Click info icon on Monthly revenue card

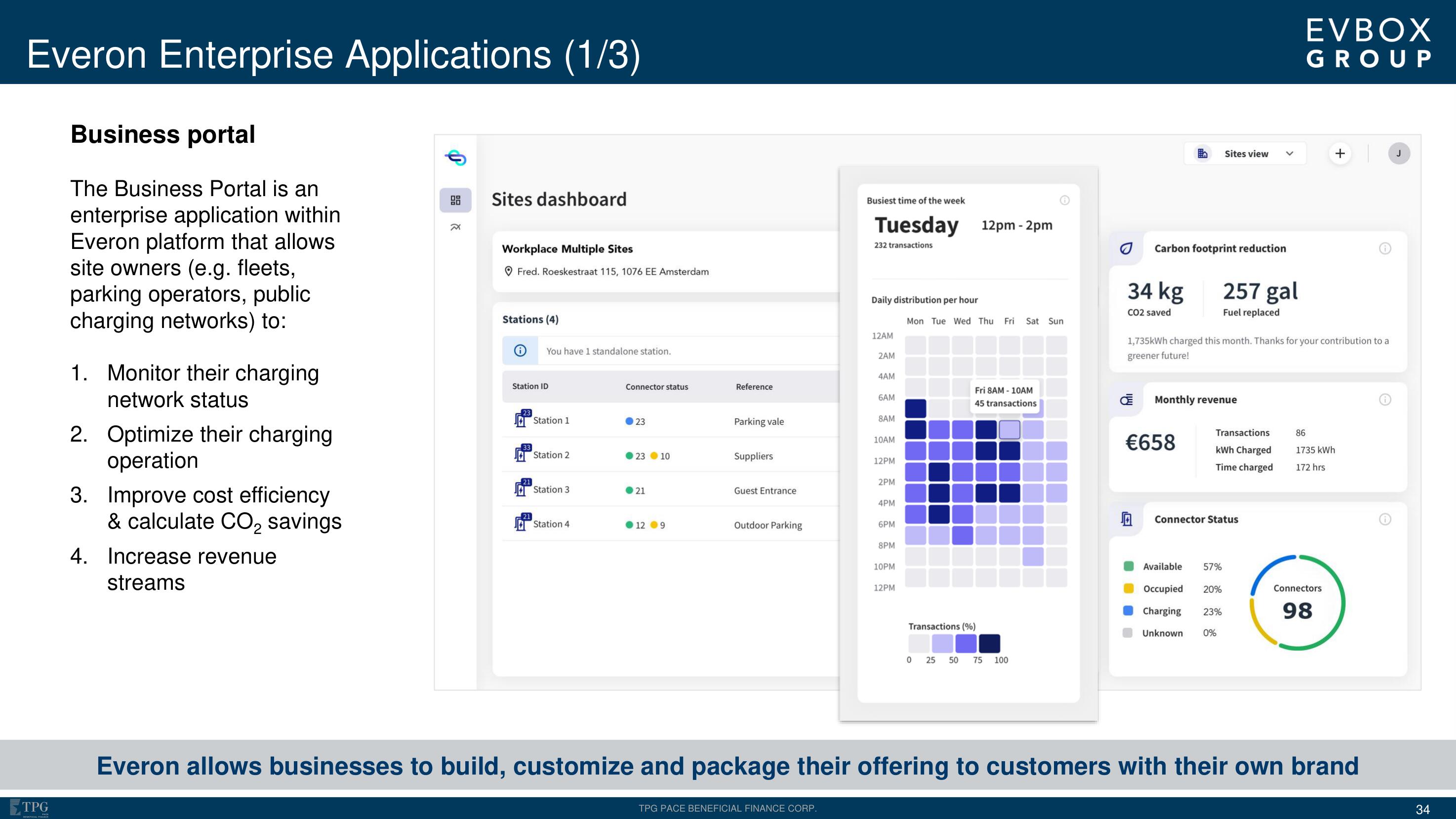1385,400
